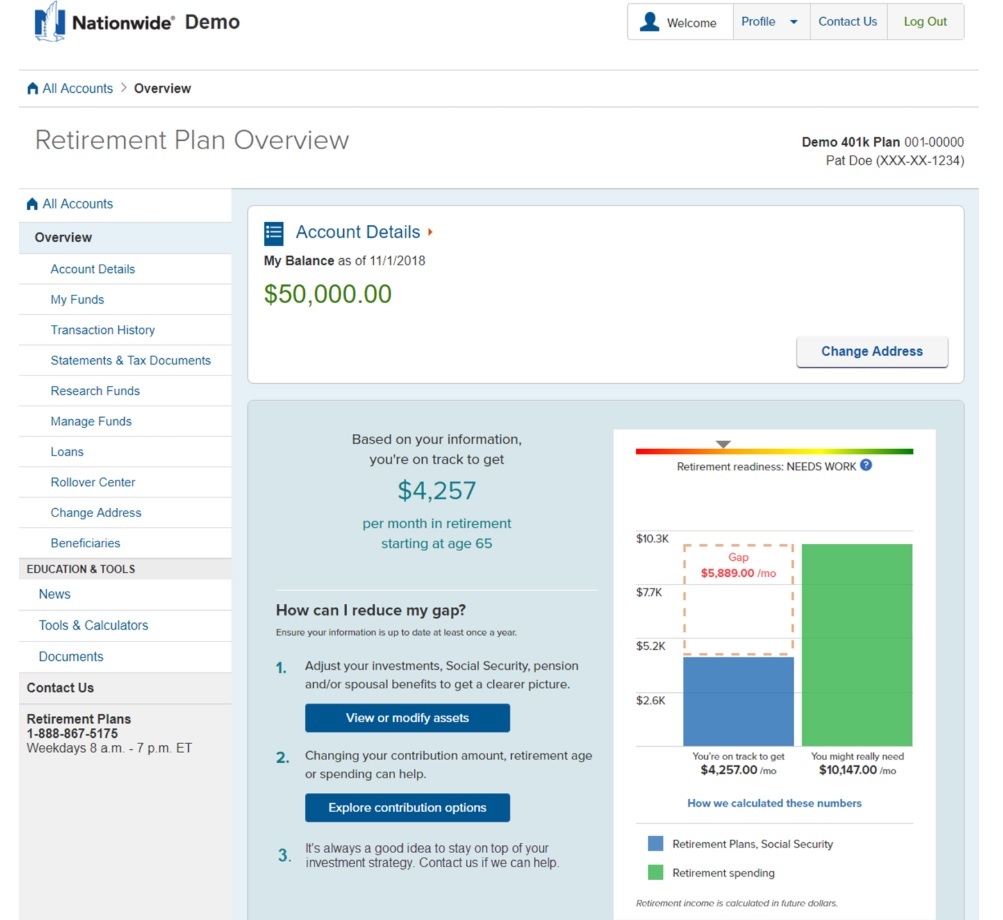Click Contact Us in the top bar
The image size is (1003, 920).
[848, 22]
